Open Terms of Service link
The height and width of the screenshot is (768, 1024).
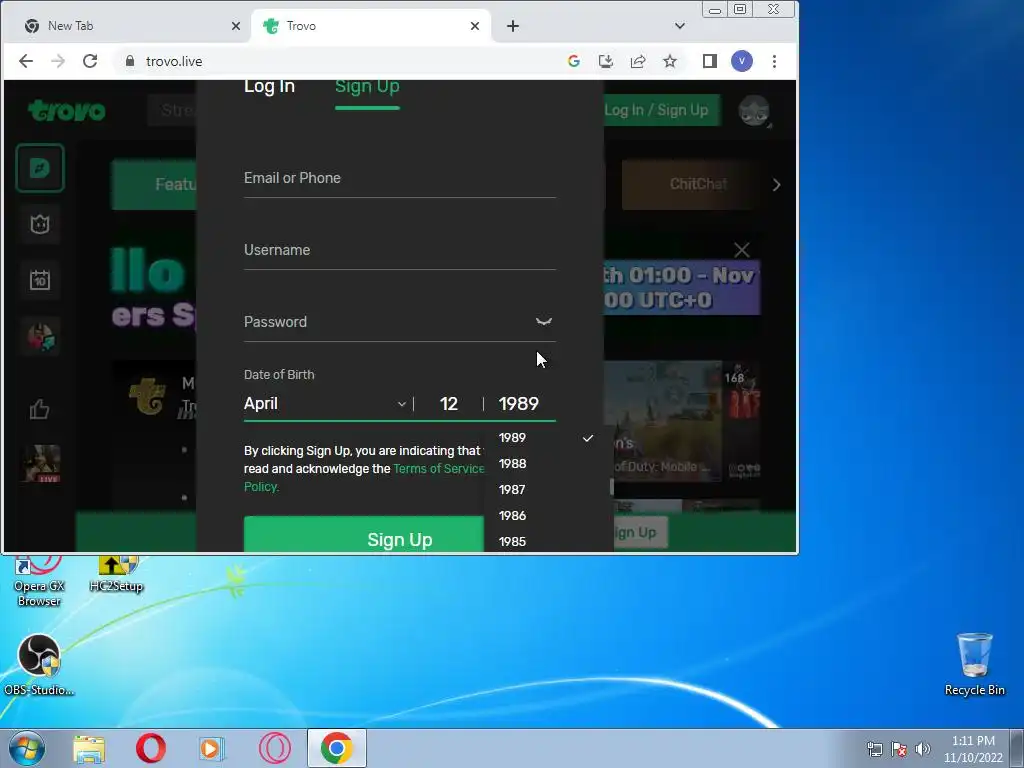tap(439, 469)
